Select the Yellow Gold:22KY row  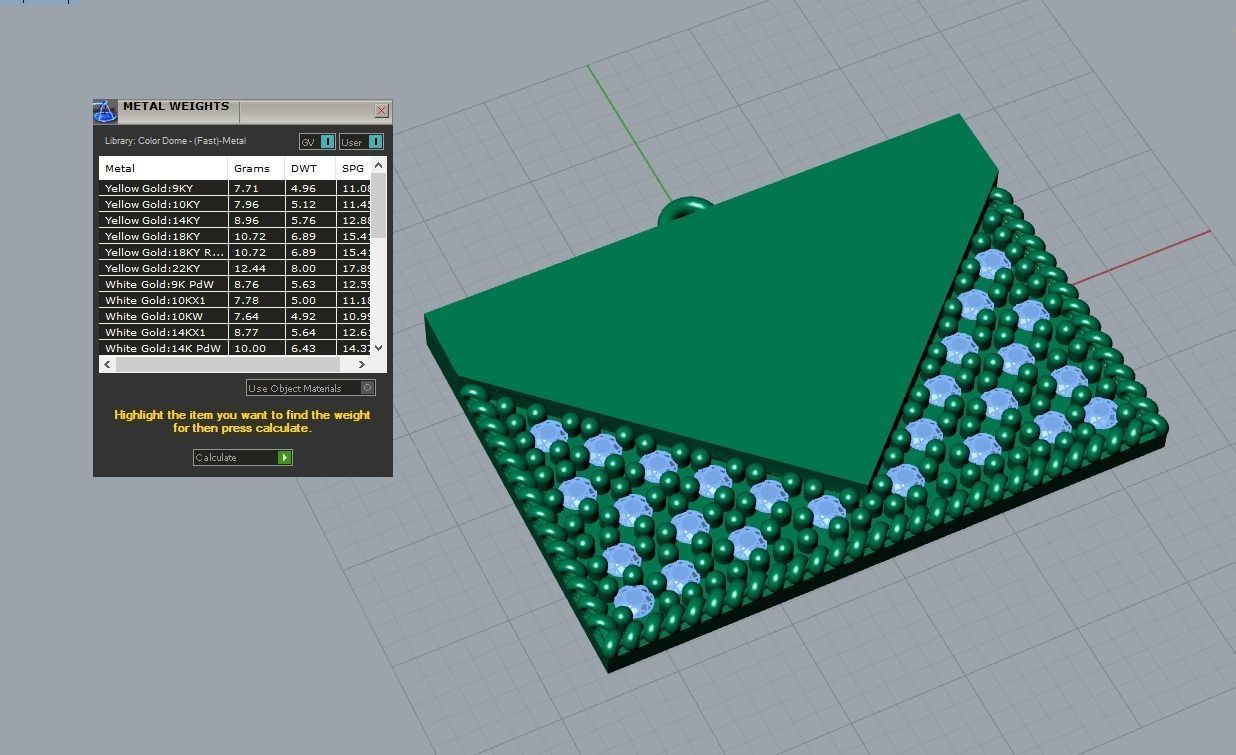click(x=235, y=268)
